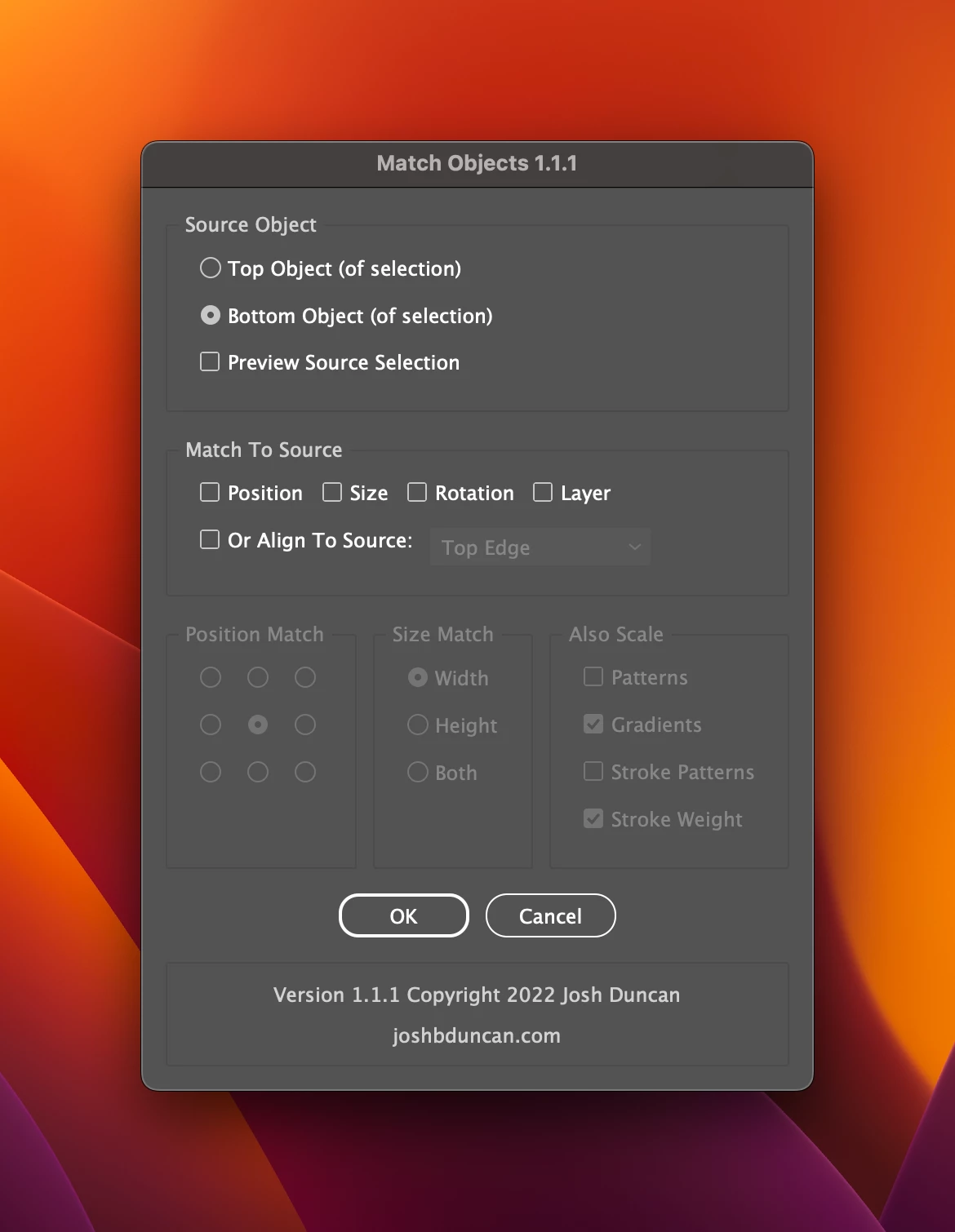Confirm with the OK button

(x=404, y=915)
